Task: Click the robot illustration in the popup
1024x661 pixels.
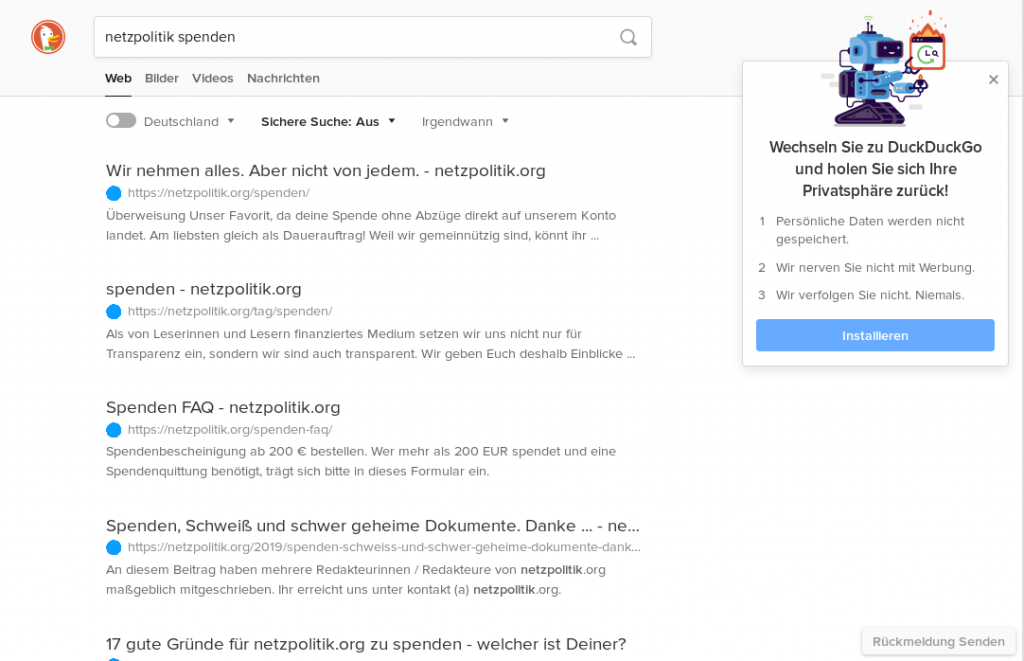Action: (x=883, y=71)
